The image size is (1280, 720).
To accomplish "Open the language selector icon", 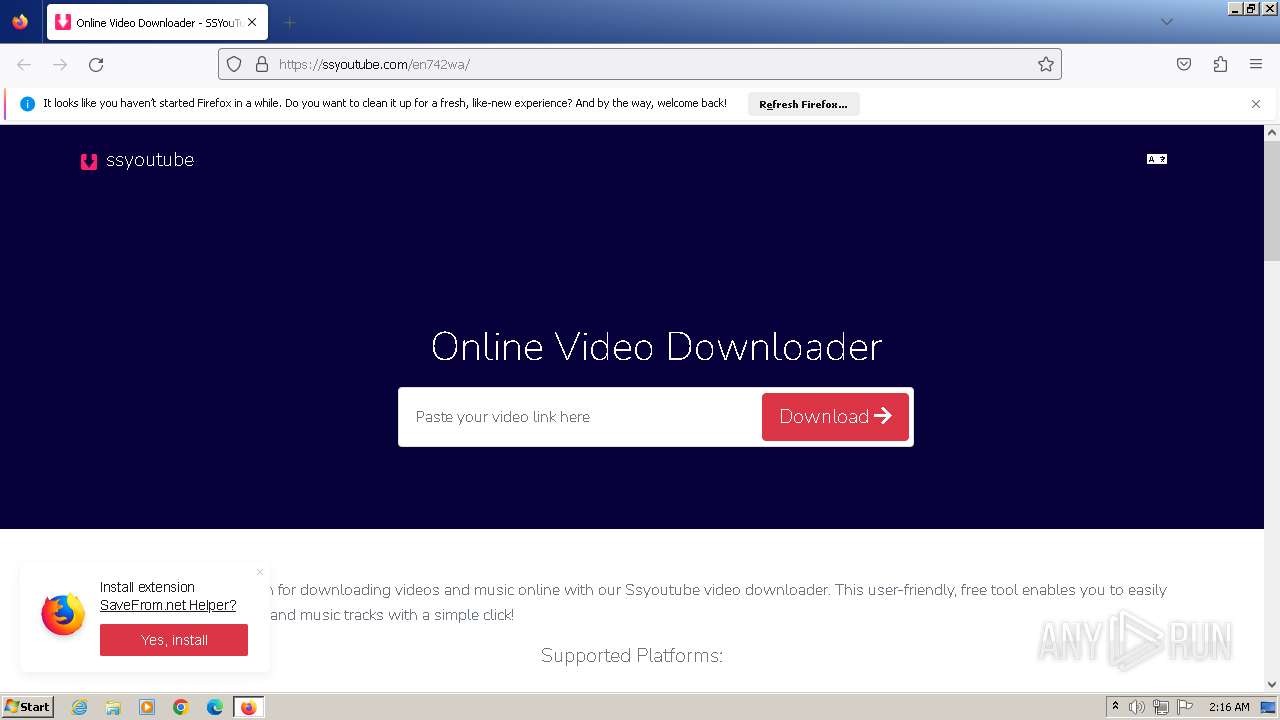I will (x=1157, y=159).
